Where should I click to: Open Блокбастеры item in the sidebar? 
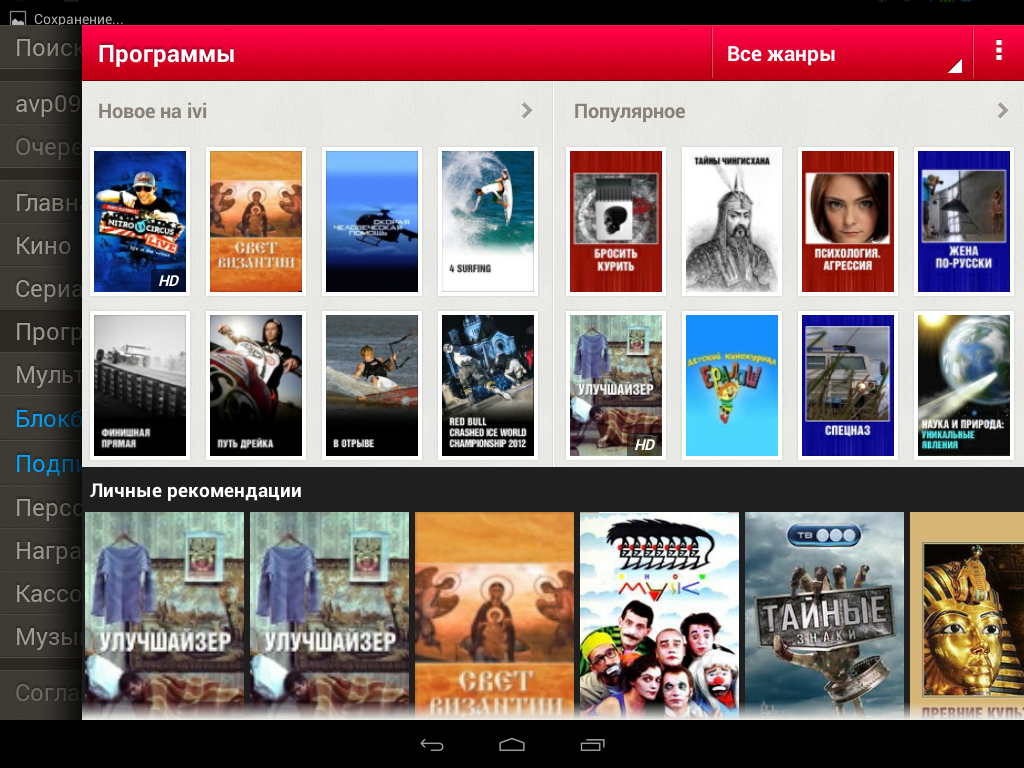(x=47, y=419)
